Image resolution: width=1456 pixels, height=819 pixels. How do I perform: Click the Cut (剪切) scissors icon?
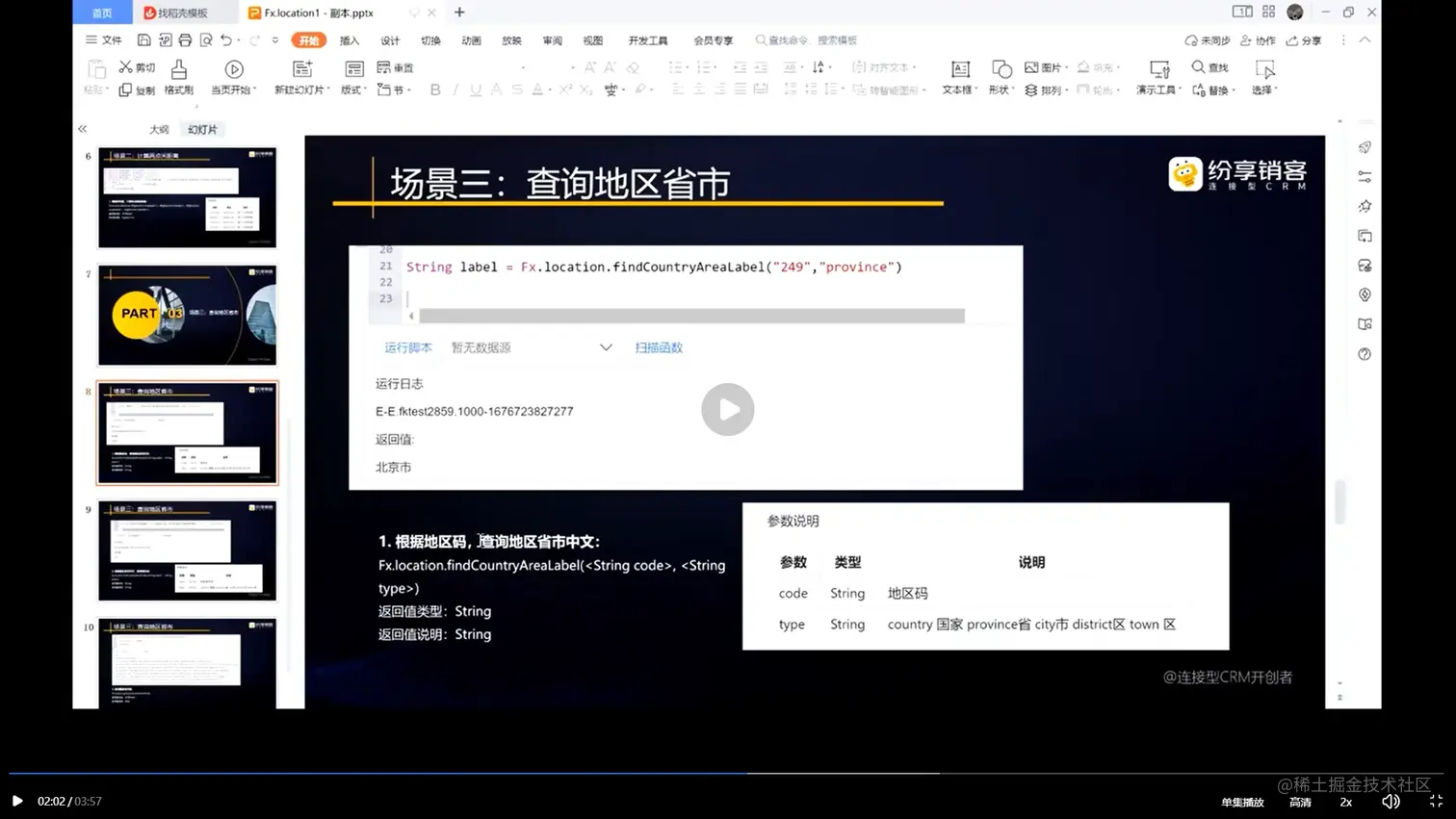click(126, 67)
